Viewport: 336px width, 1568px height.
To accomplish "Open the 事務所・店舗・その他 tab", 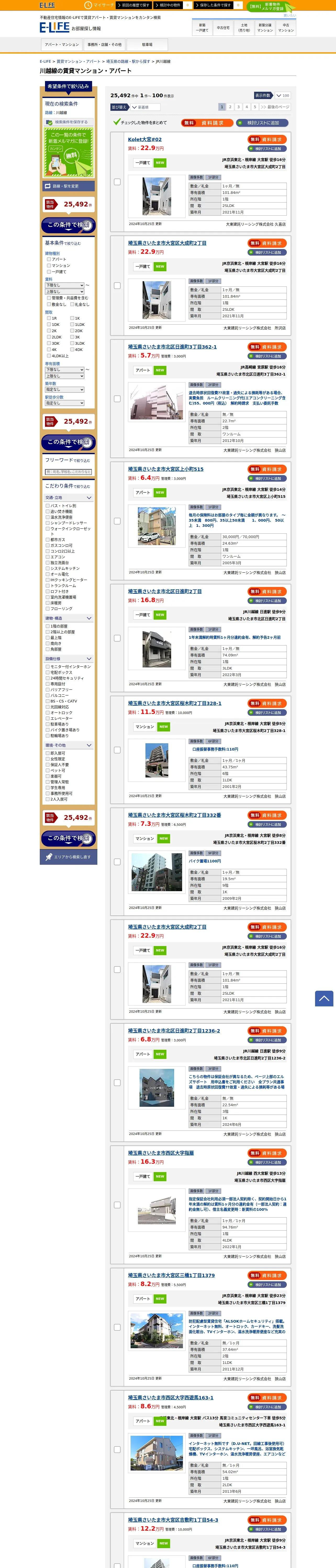I will pos(104,44).
